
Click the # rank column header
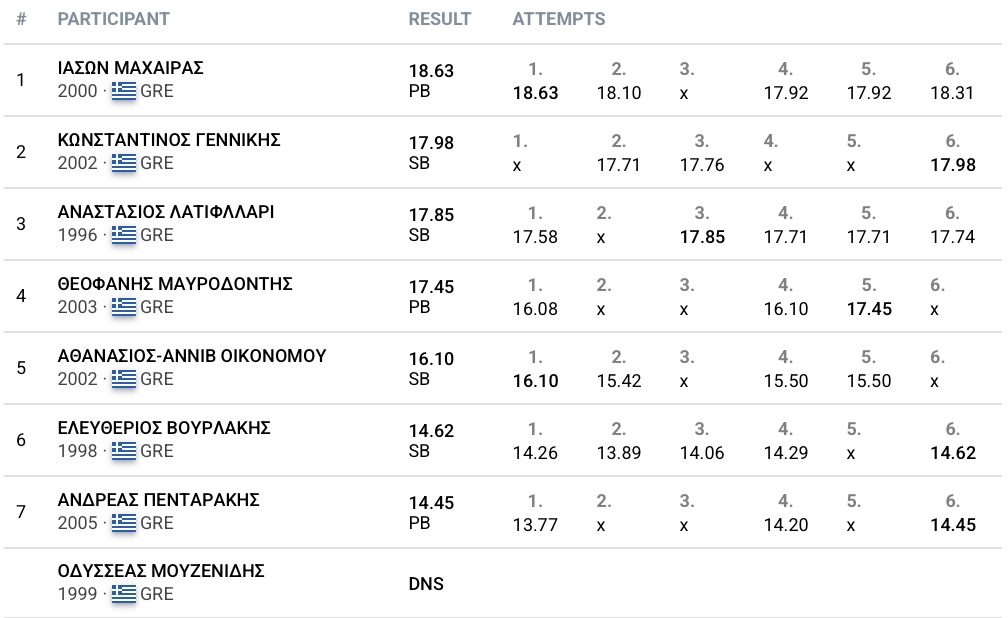tap(21, 19)
